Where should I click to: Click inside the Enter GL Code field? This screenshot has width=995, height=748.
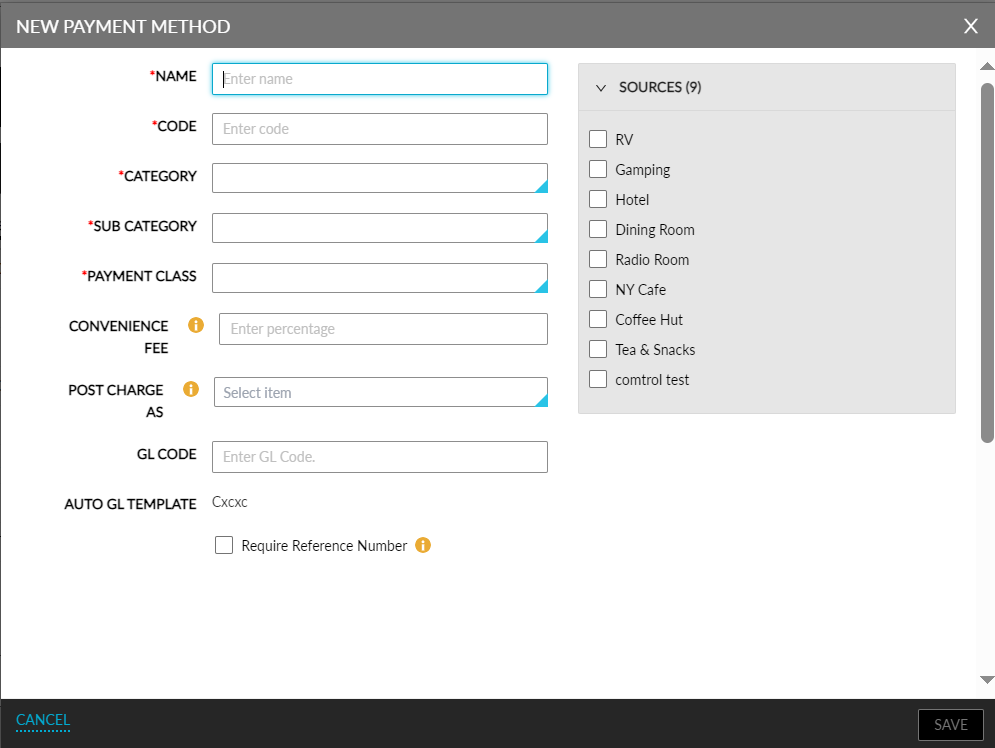[x=380, y=457]
